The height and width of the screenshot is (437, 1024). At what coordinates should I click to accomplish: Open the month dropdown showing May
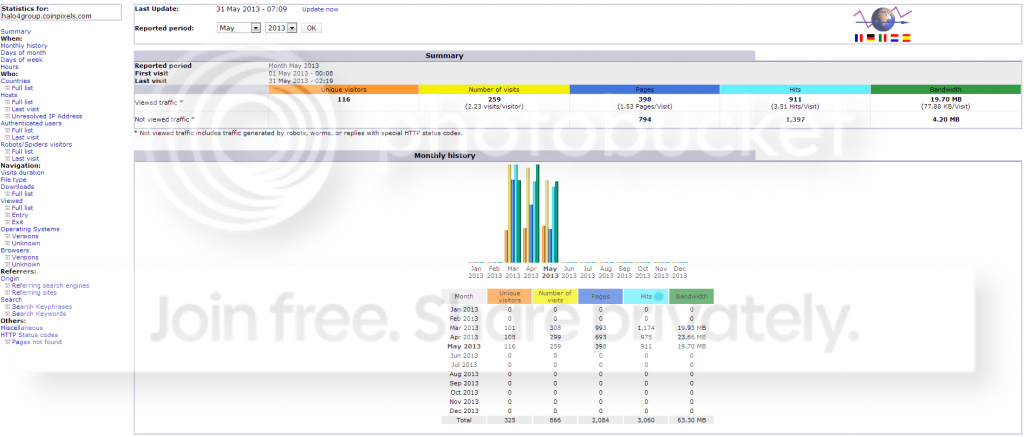click(x=238, y=28)
